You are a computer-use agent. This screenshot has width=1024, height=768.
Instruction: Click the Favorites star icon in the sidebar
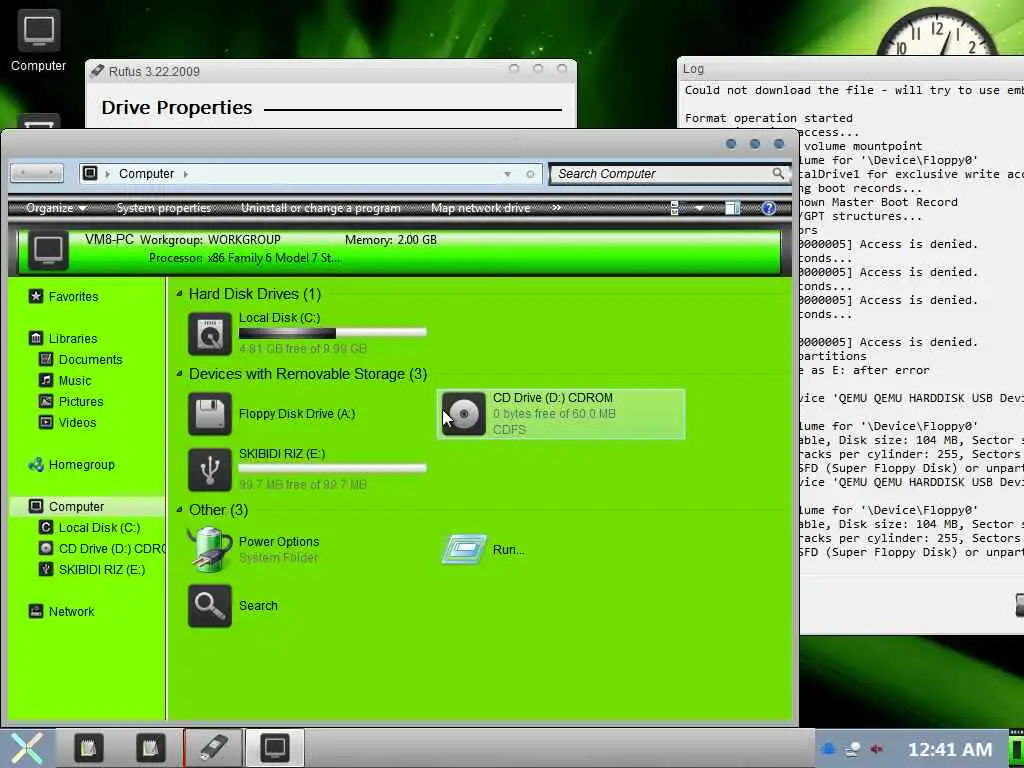click(x=36, y=296)
